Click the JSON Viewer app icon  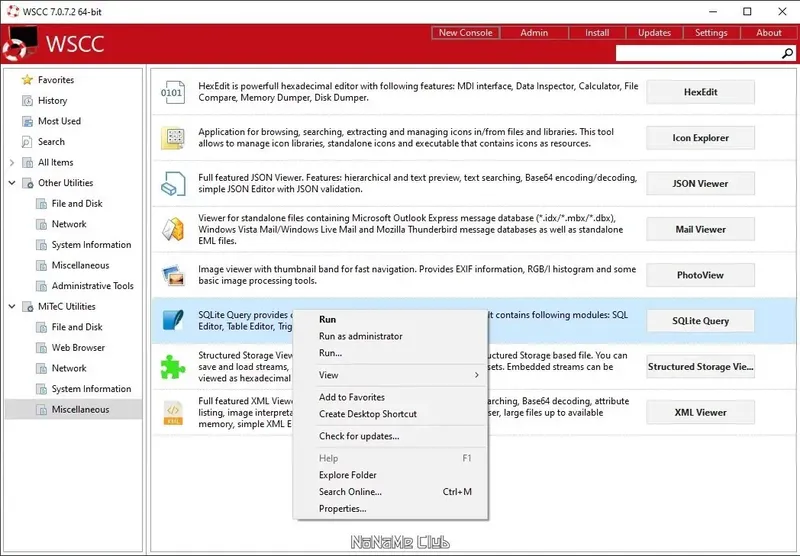pyautogui.click(x=173, y=184)
